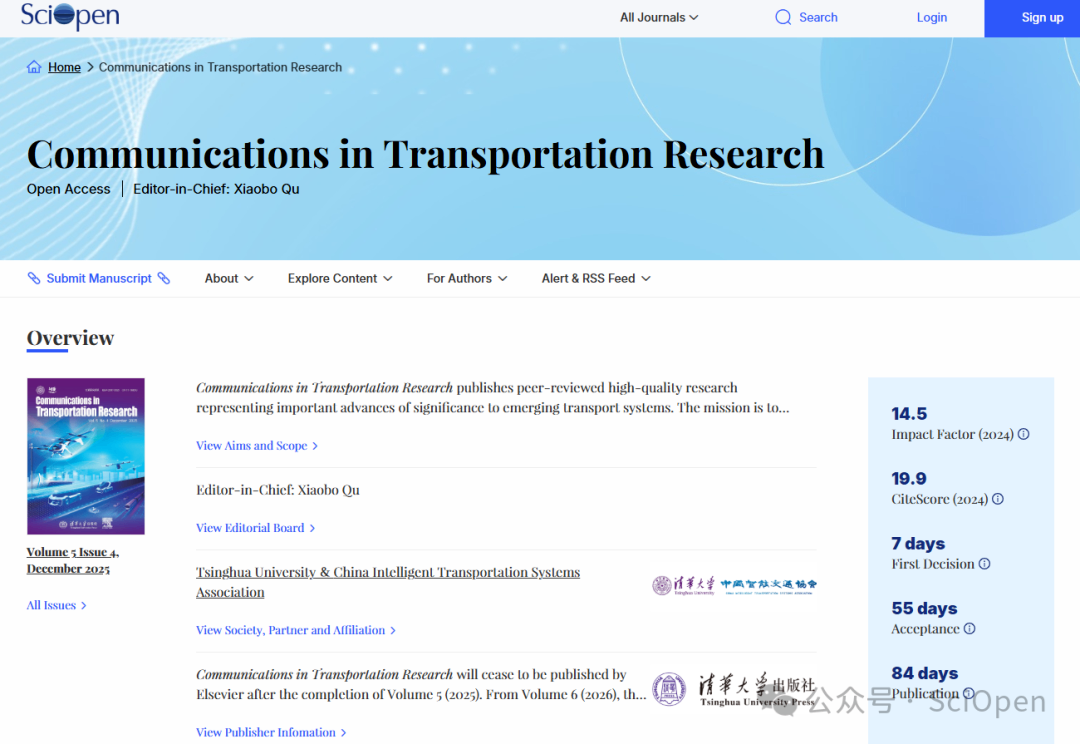Screen dimensions: 1080x744
Task: Click info icon beside CiteScore (2024)
Action: [997, 499]
